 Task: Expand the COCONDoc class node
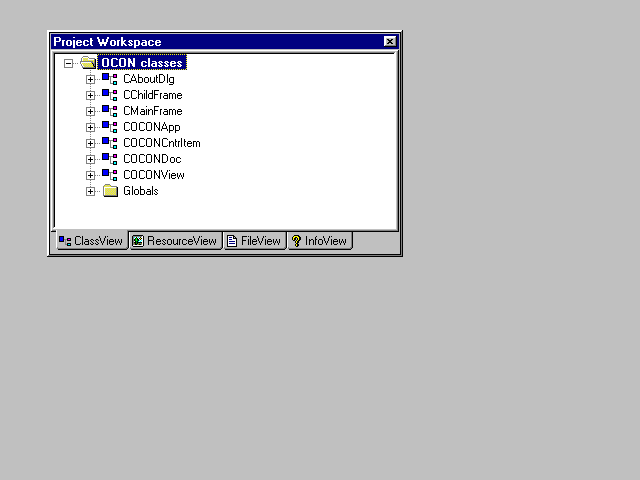coord(90,159)
